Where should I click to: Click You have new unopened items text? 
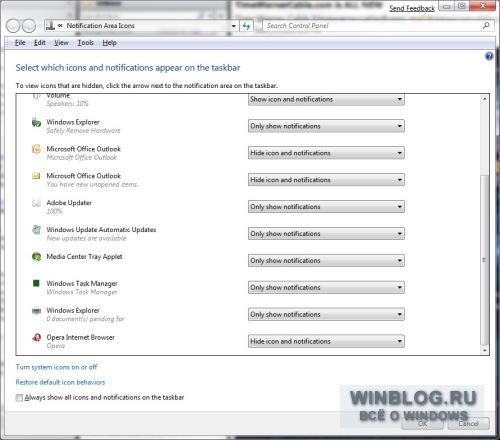pos(92,184)
